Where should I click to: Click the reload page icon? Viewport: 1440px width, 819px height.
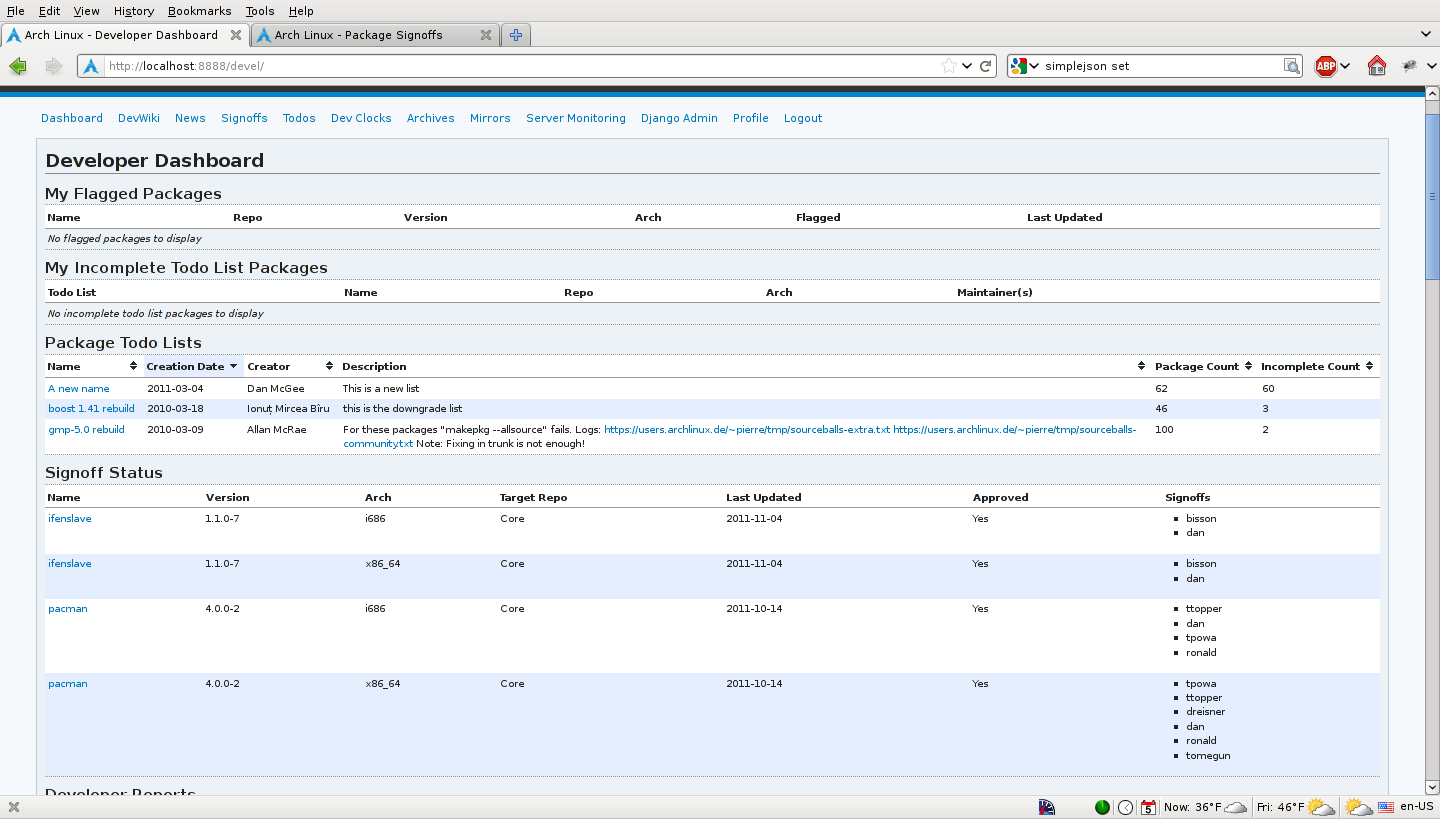[986, 66]
